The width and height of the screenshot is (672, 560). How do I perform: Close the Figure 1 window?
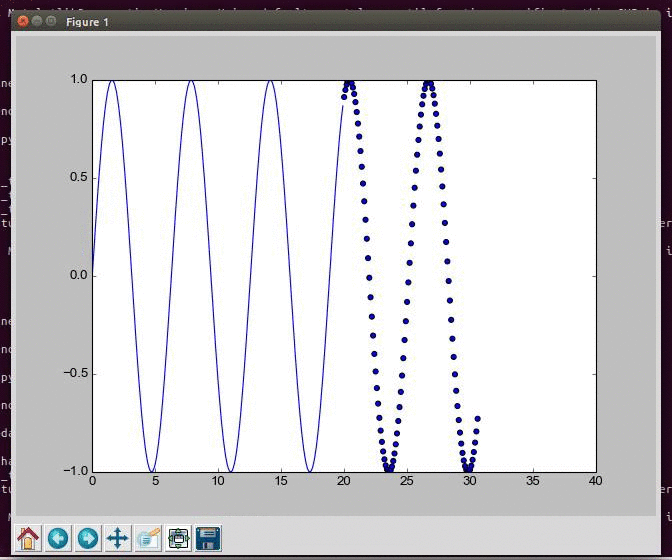pyautogui.click(x=23, y=21)
